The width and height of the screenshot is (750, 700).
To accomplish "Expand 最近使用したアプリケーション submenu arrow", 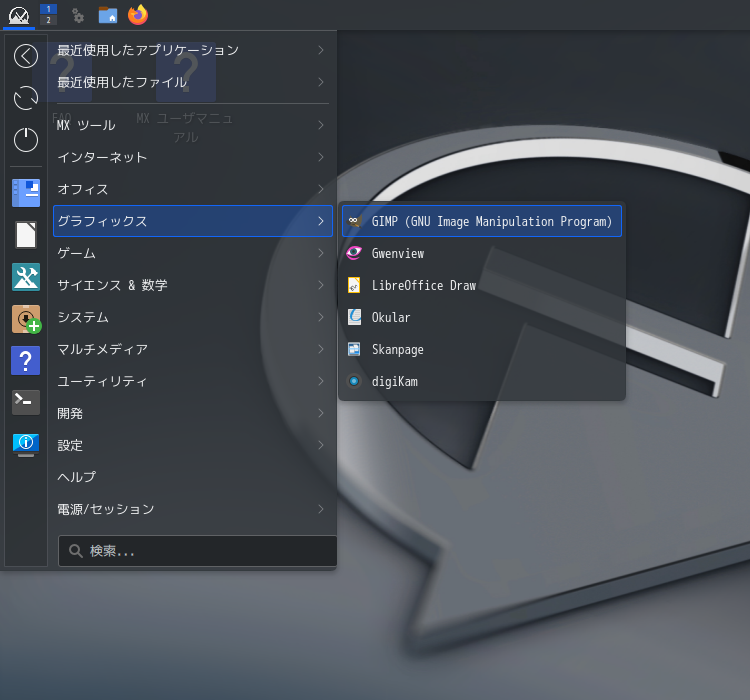I will (321, 50).
